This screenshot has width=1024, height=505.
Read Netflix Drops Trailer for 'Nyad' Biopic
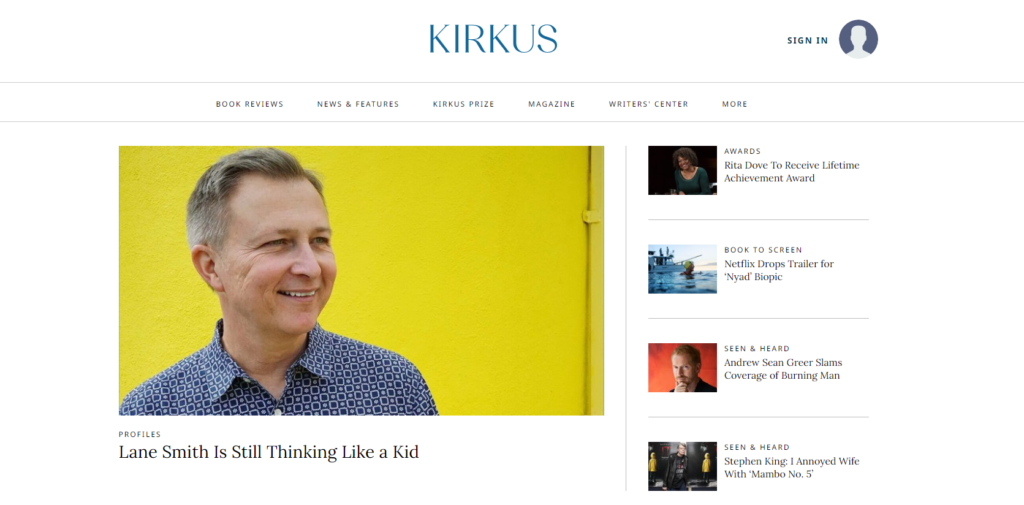(x=778, y=270)
